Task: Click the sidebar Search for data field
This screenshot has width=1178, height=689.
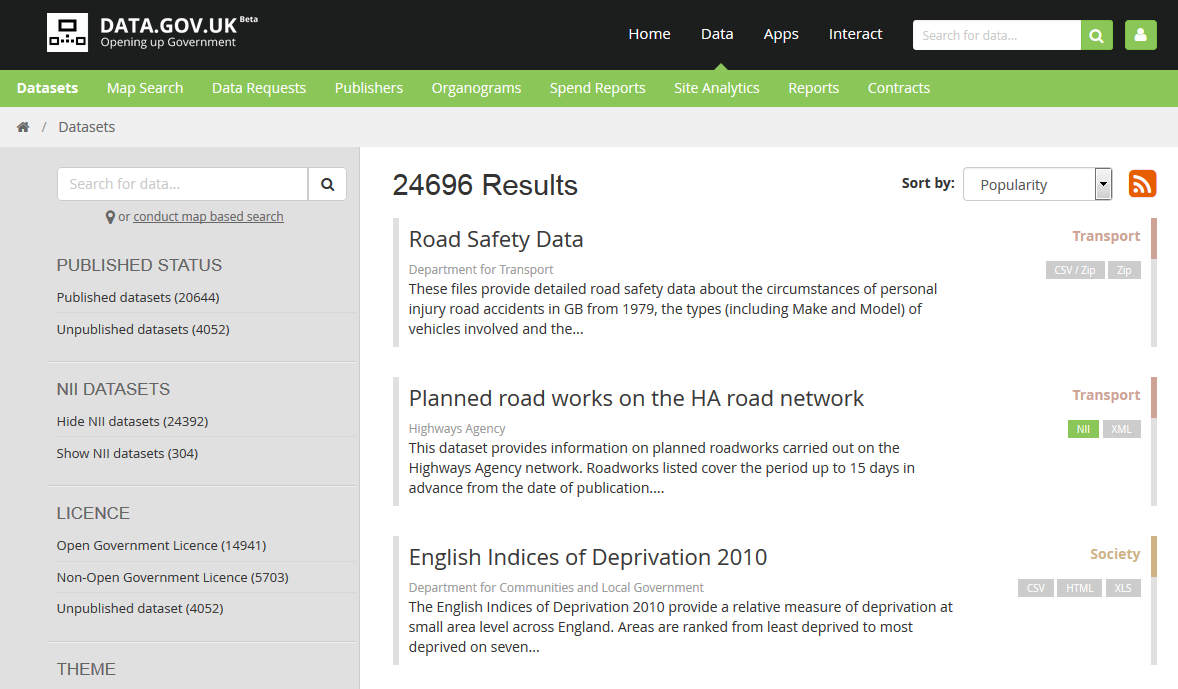Action: 183,184
